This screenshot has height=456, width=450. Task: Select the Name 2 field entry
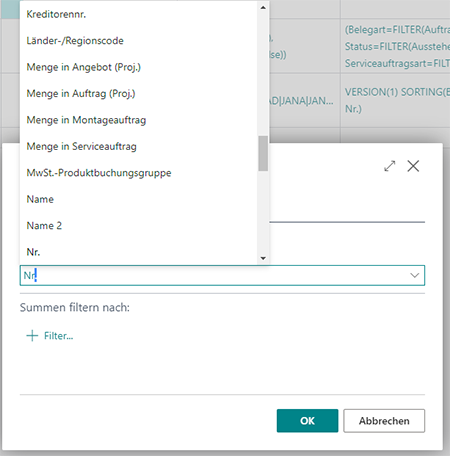139,226
